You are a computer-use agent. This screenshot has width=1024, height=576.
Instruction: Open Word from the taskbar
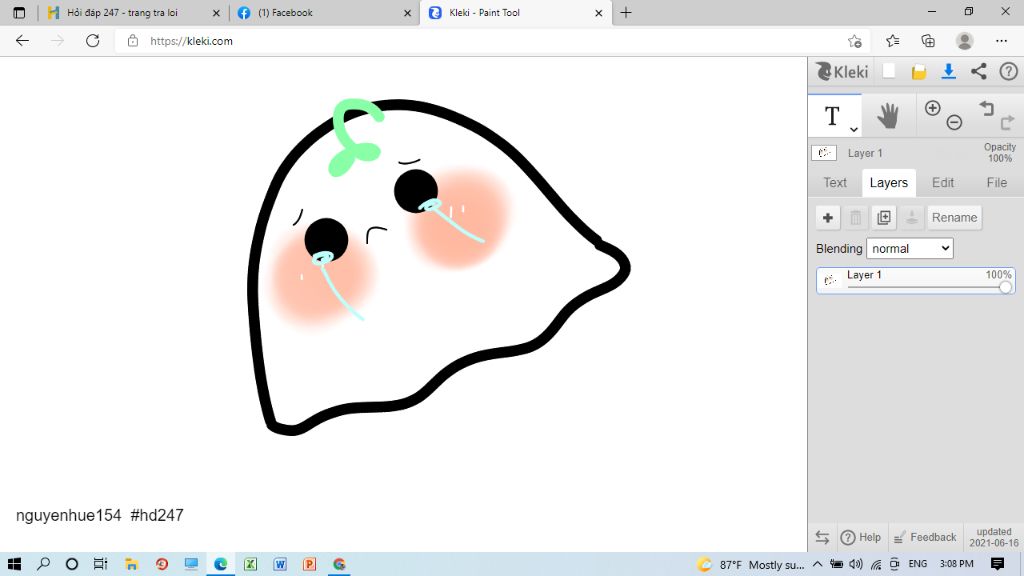point(280,564)
